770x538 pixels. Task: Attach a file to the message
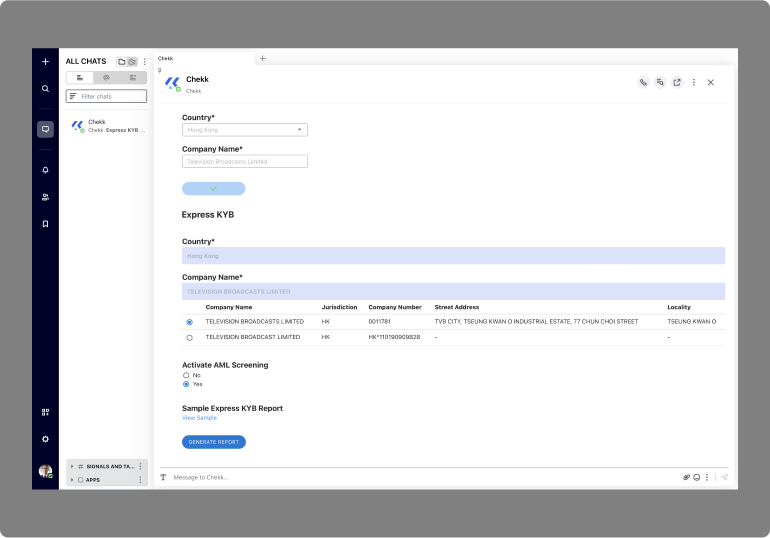687,477
